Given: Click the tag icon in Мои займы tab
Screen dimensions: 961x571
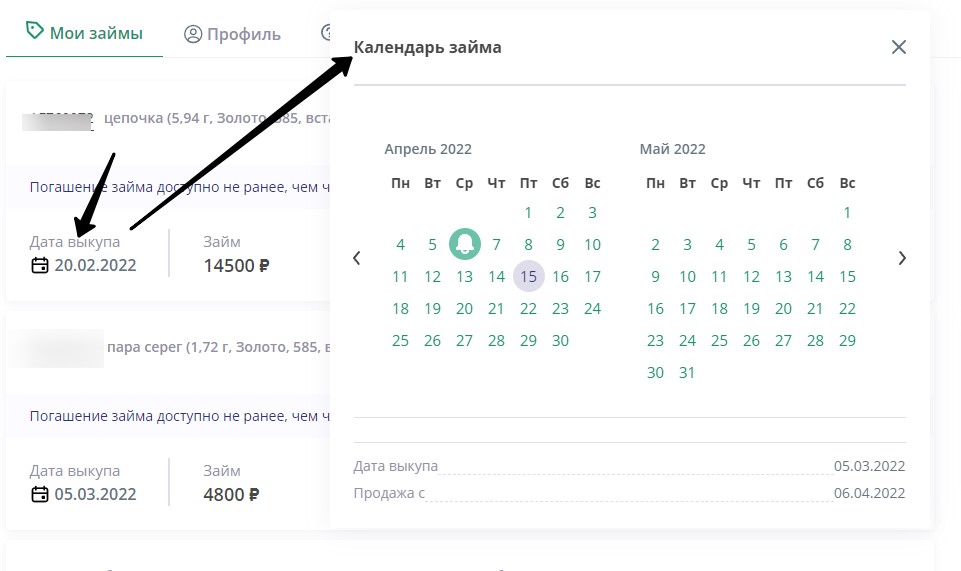Looking at the screenshot, I should [x=35, y=32].
